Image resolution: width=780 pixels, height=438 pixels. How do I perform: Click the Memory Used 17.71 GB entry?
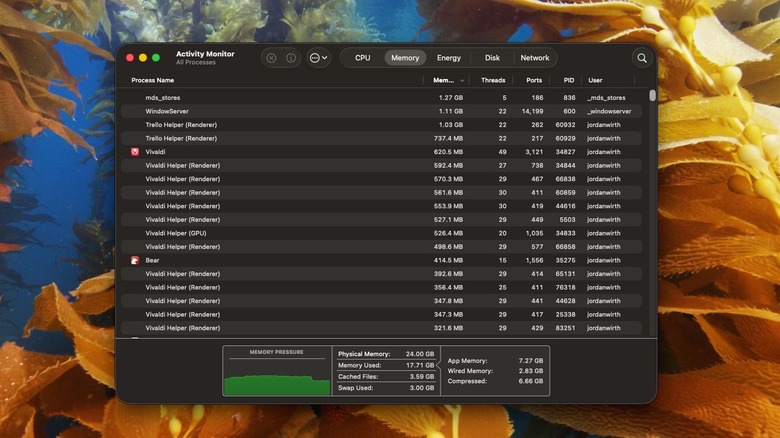click(x=386, y=365)
